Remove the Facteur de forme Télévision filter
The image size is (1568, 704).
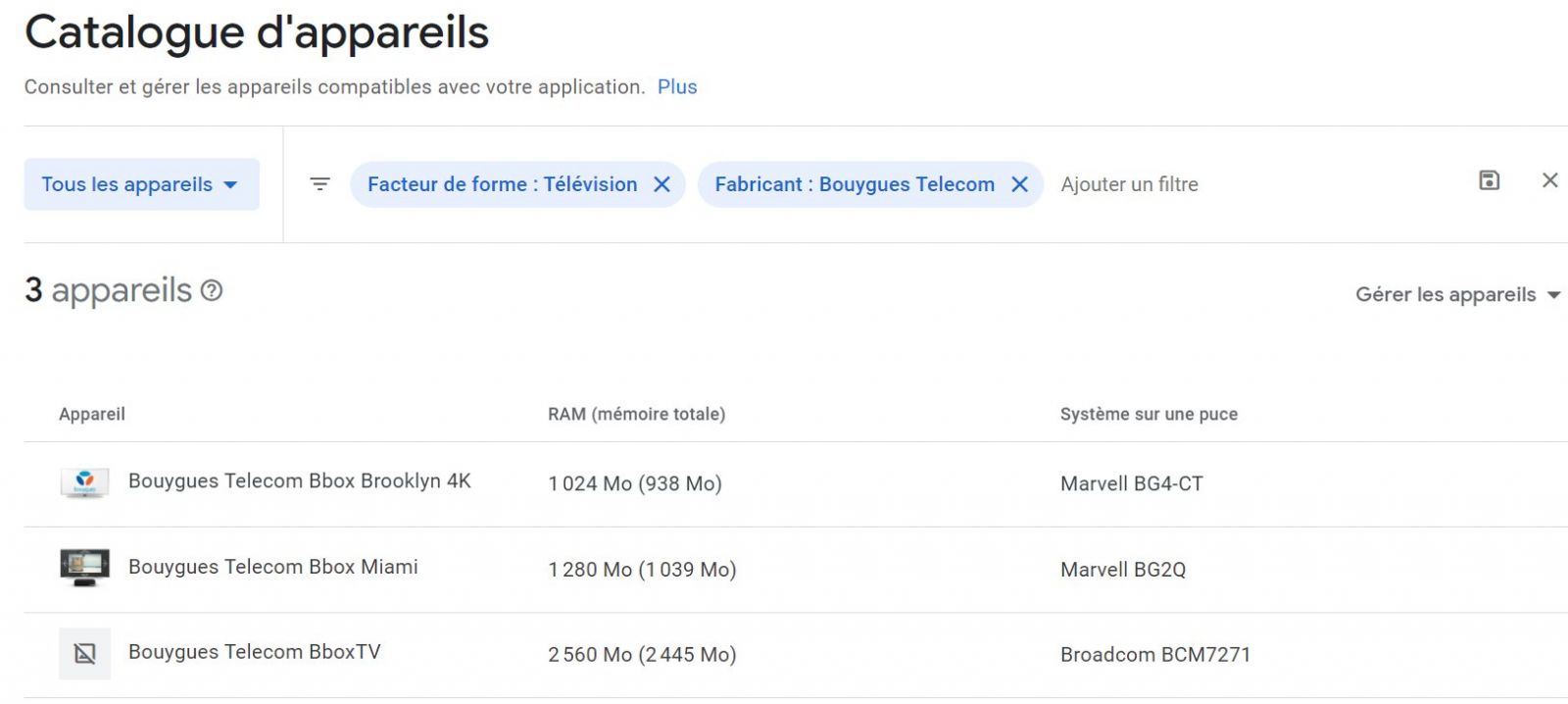point(662,184)
